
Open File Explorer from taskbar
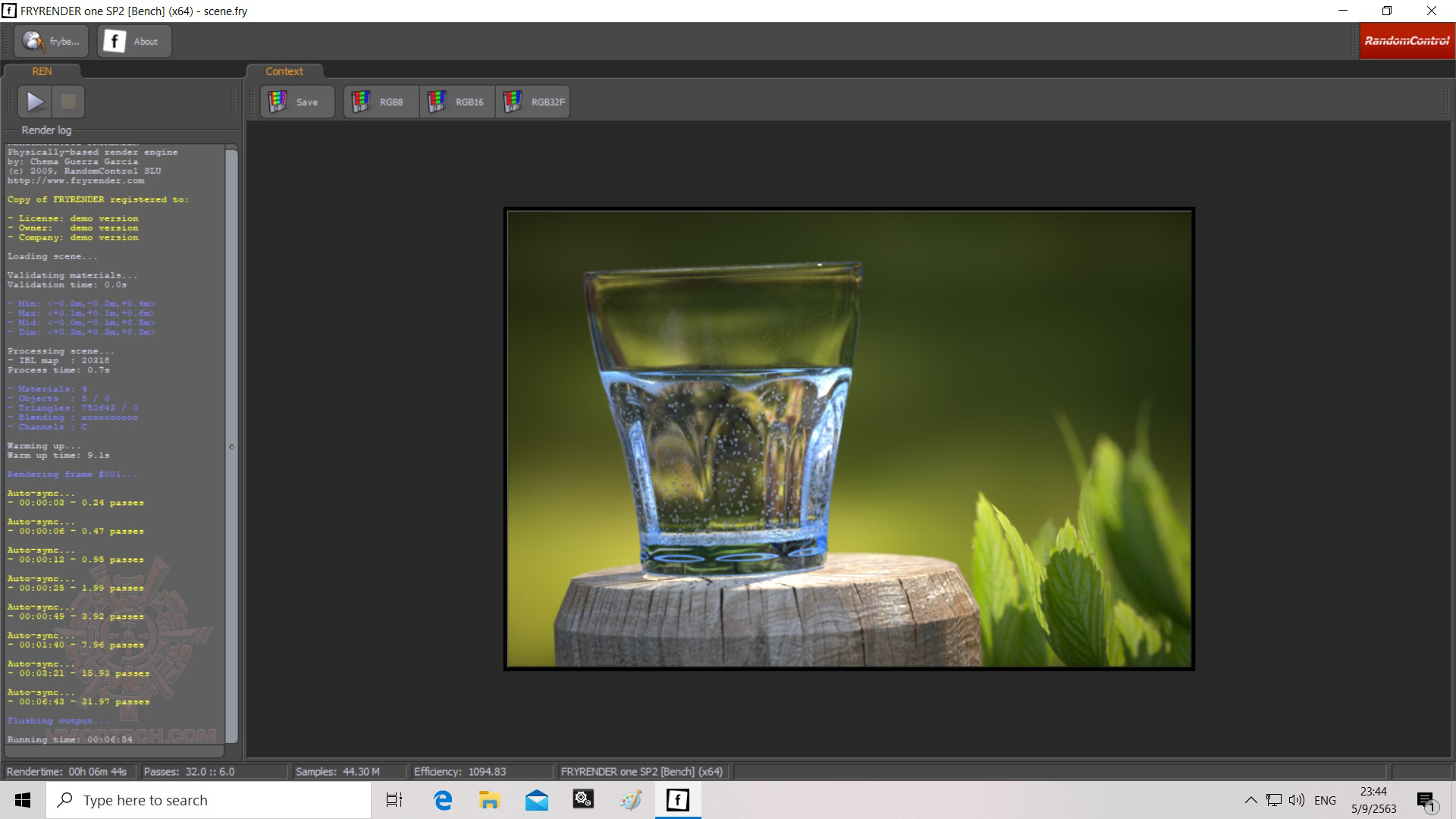point(489,800)
